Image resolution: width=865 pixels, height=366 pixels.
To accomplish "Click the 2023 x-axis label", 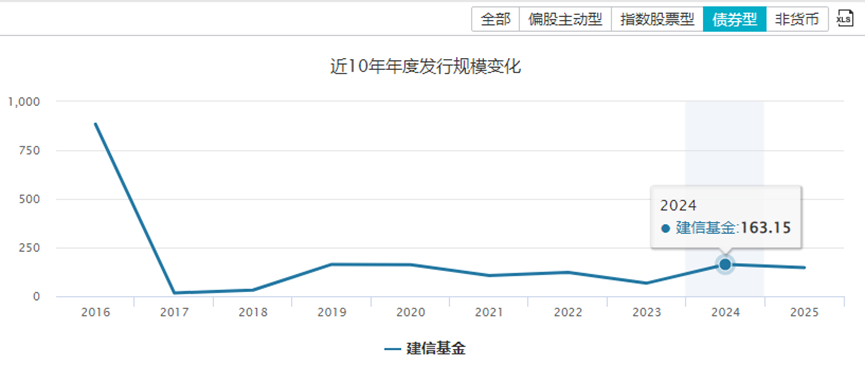I will 647,312.
